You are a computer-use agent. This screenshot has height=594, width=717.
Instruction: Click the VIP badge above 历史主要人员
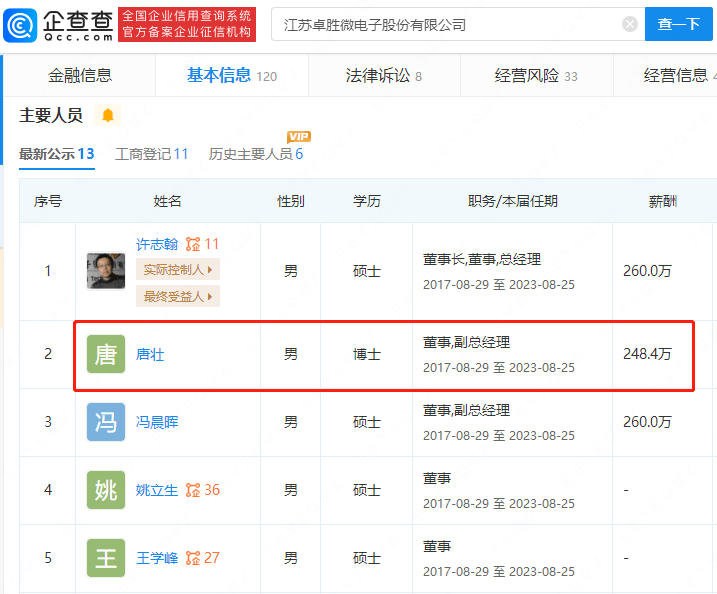[x=299, y=136]
